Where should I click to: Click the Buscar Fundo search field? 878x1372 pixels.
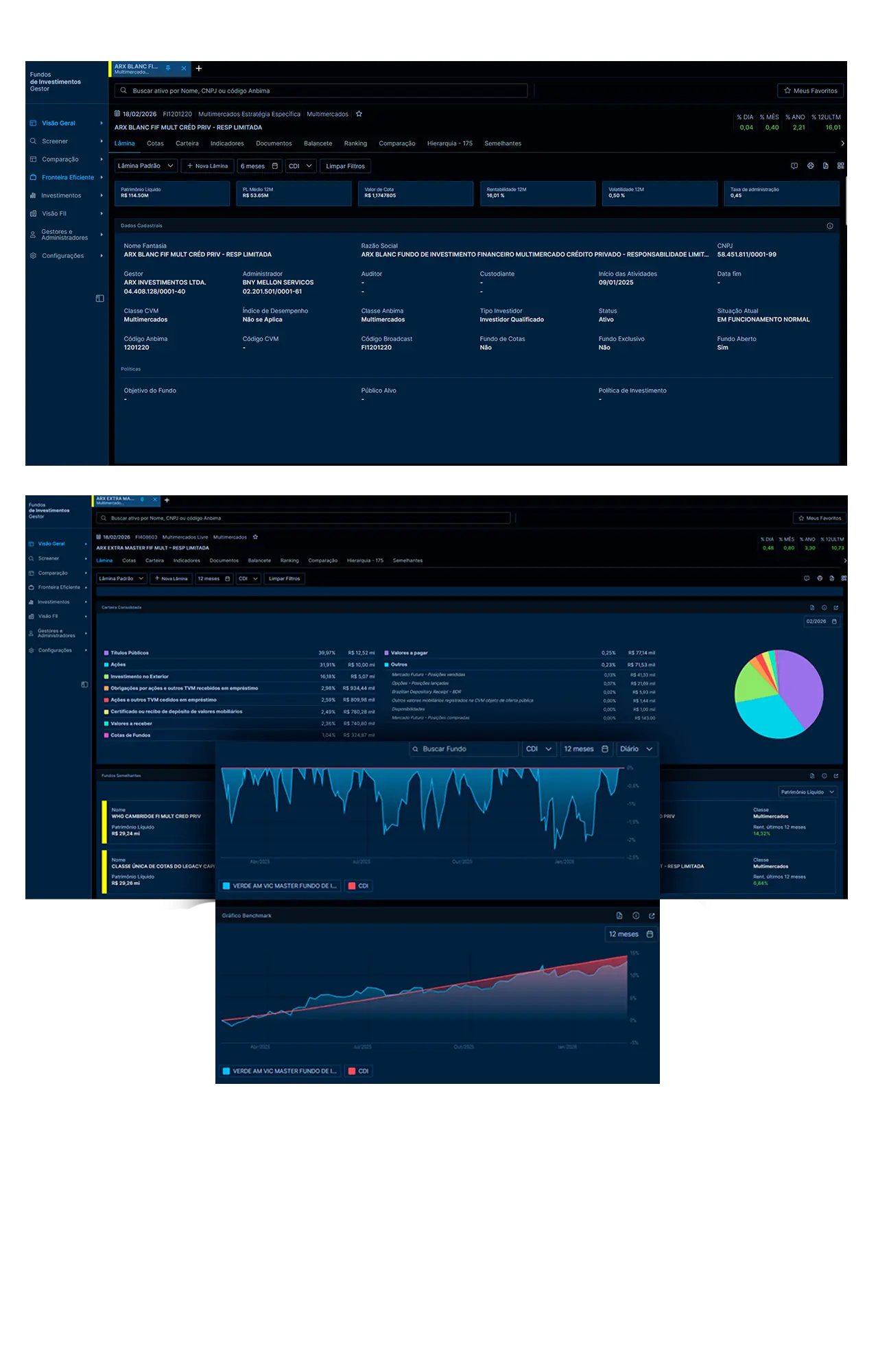464,749
